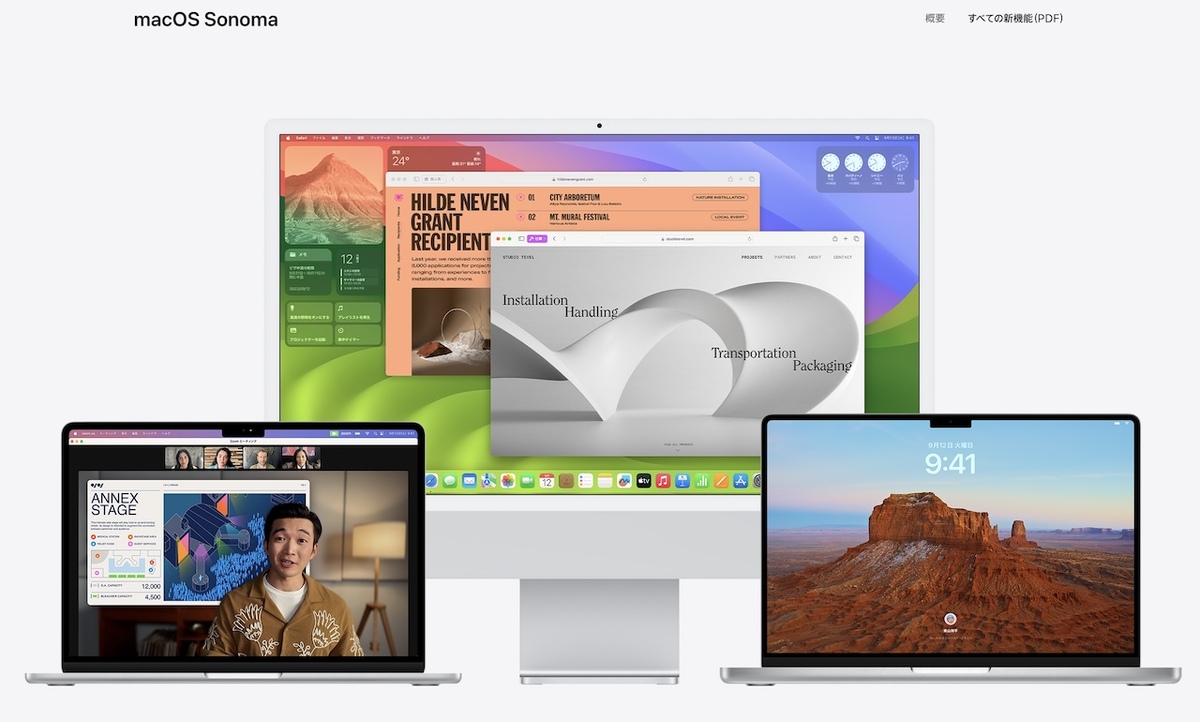Viewport: 1200px width, 722px height.
Task: Click the Apple menu on the iMac
Action: (288, 138)
